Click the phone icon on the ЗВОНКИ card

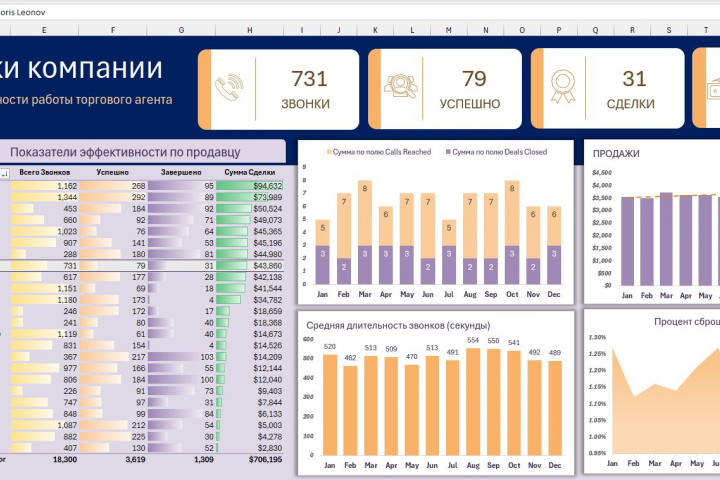click(229, 87)
